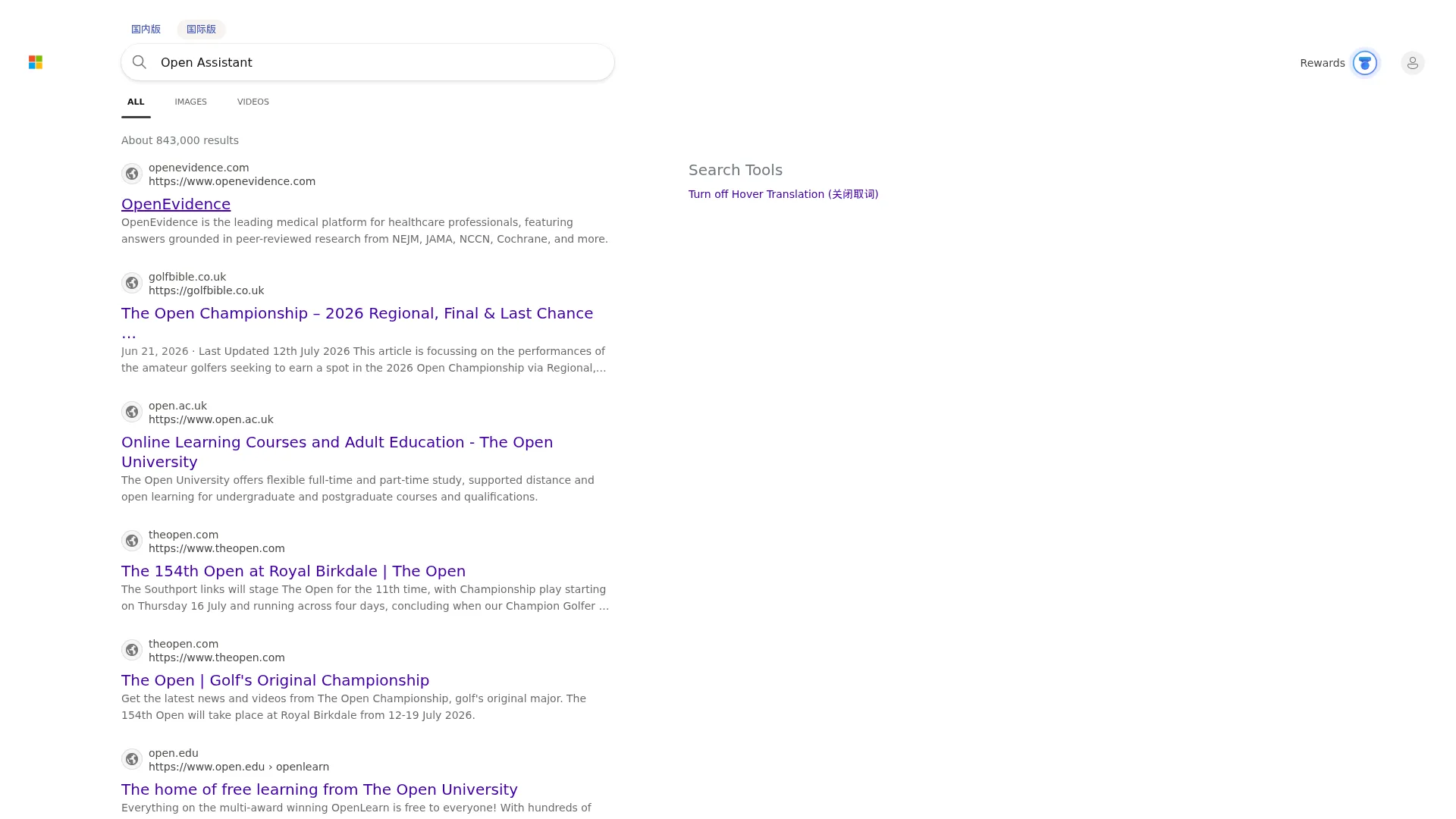Click the Microsoft logo icon
This screenshot has height=819, width=1456.
(x=36, y=62)
